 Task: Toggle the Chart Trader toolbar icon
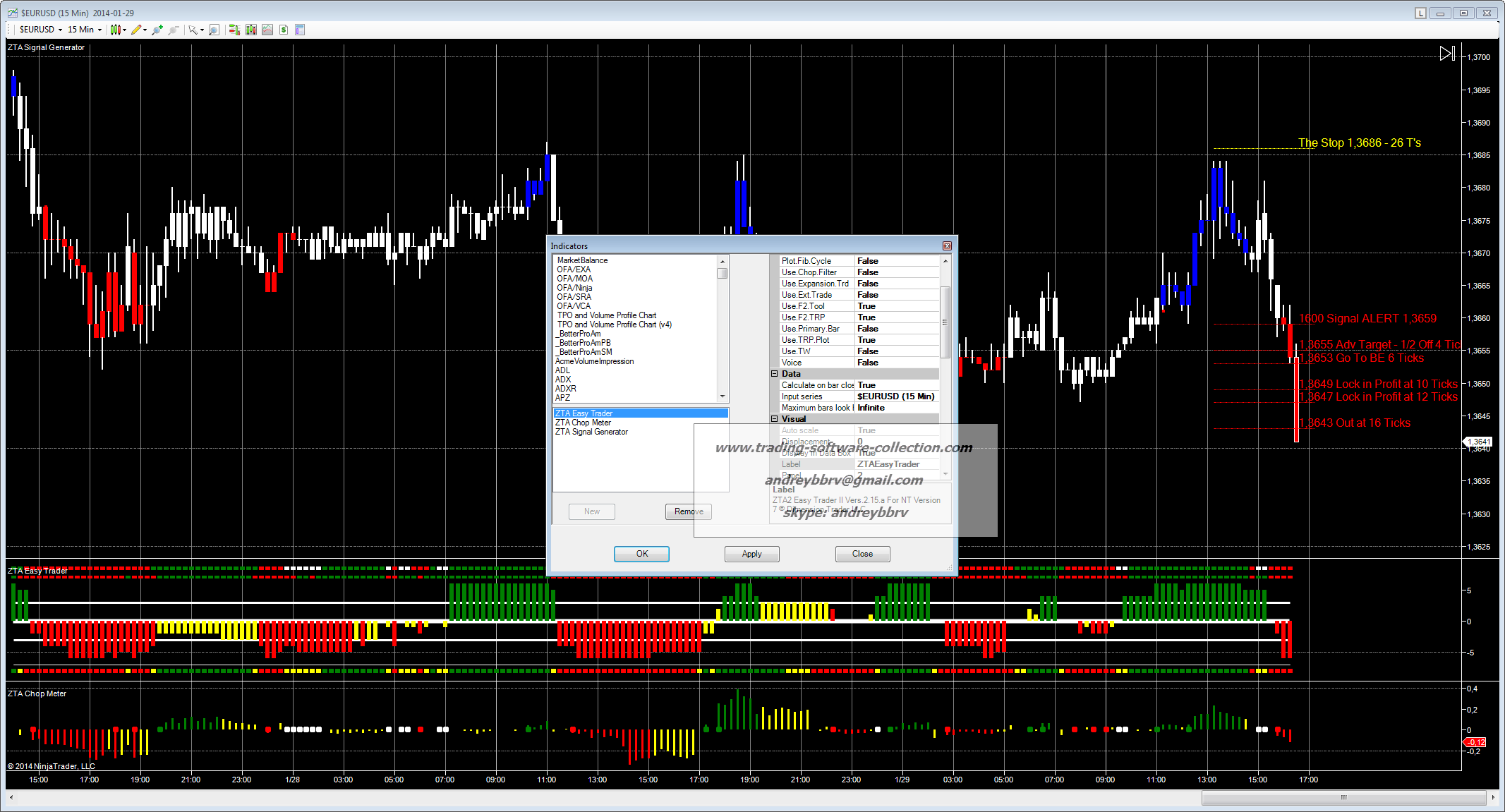[x=234, y=30]
